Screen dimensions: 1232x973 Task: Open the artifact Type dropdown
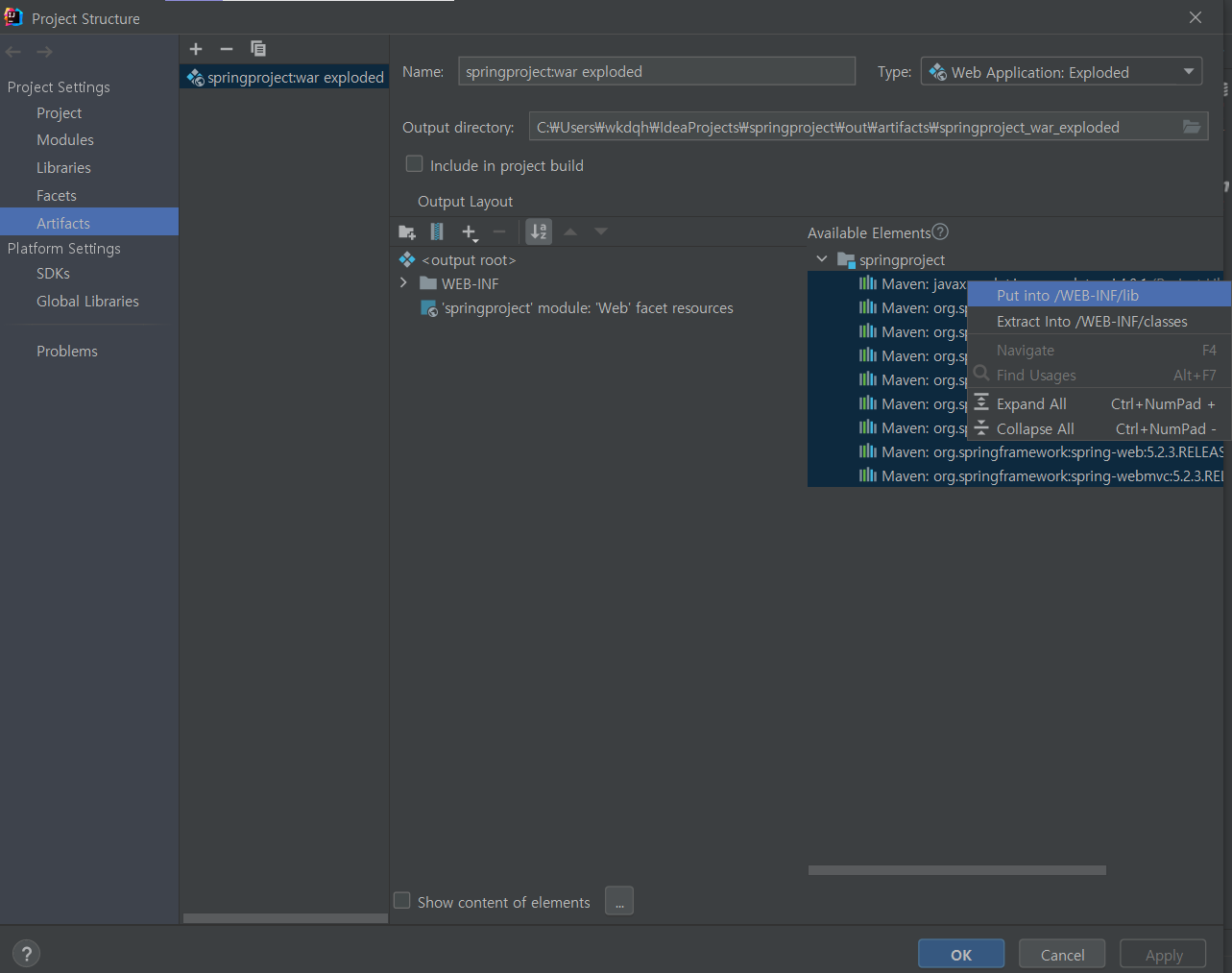click(1062, 72)
